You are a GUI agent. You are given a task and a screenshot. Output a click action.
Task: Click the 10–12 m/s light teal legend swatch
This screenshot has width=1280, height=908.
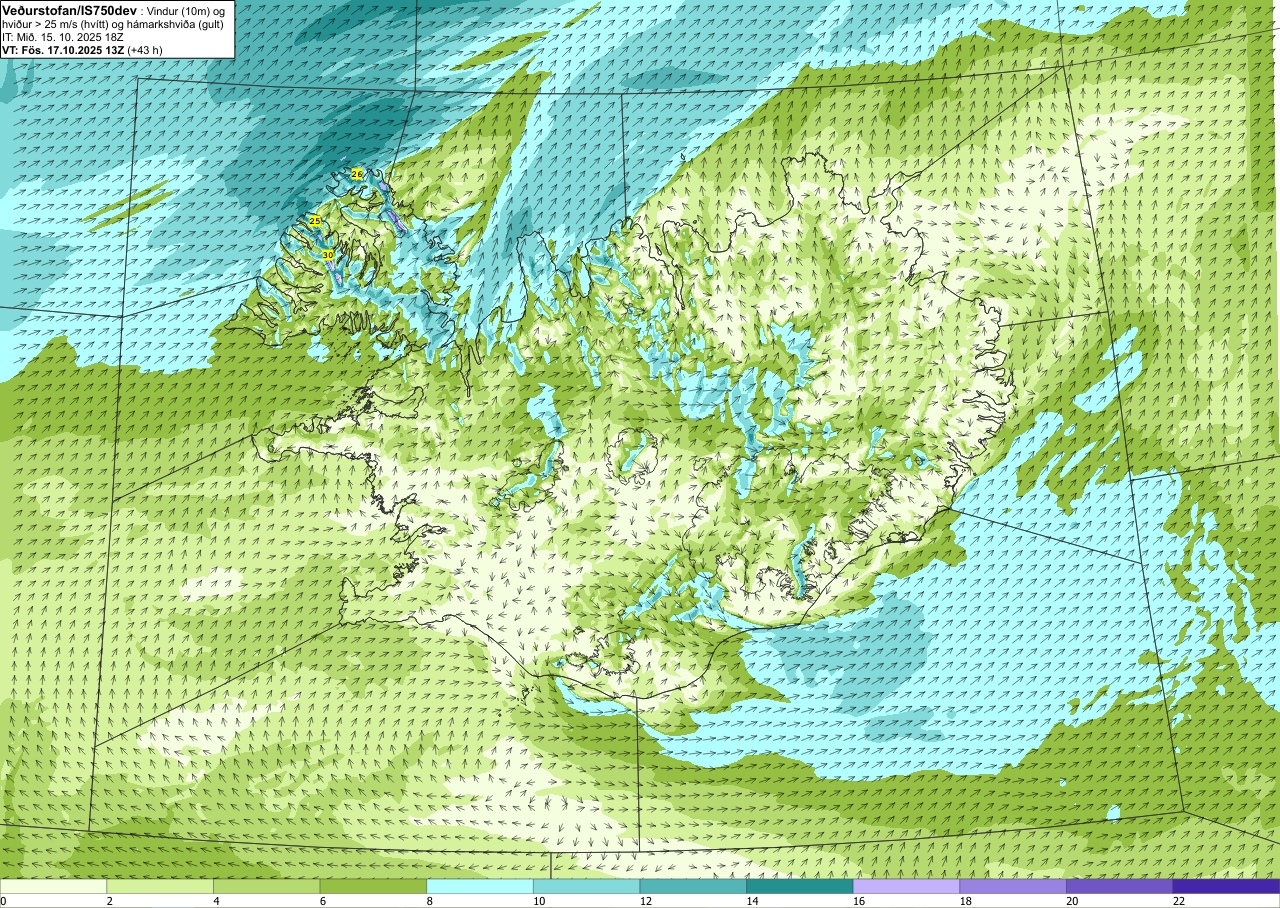587,886
